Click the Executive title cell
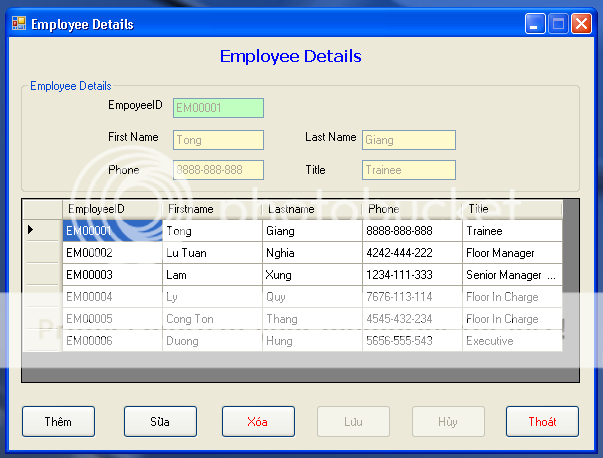Screen dimensions: 603x458 coord(512,340)
